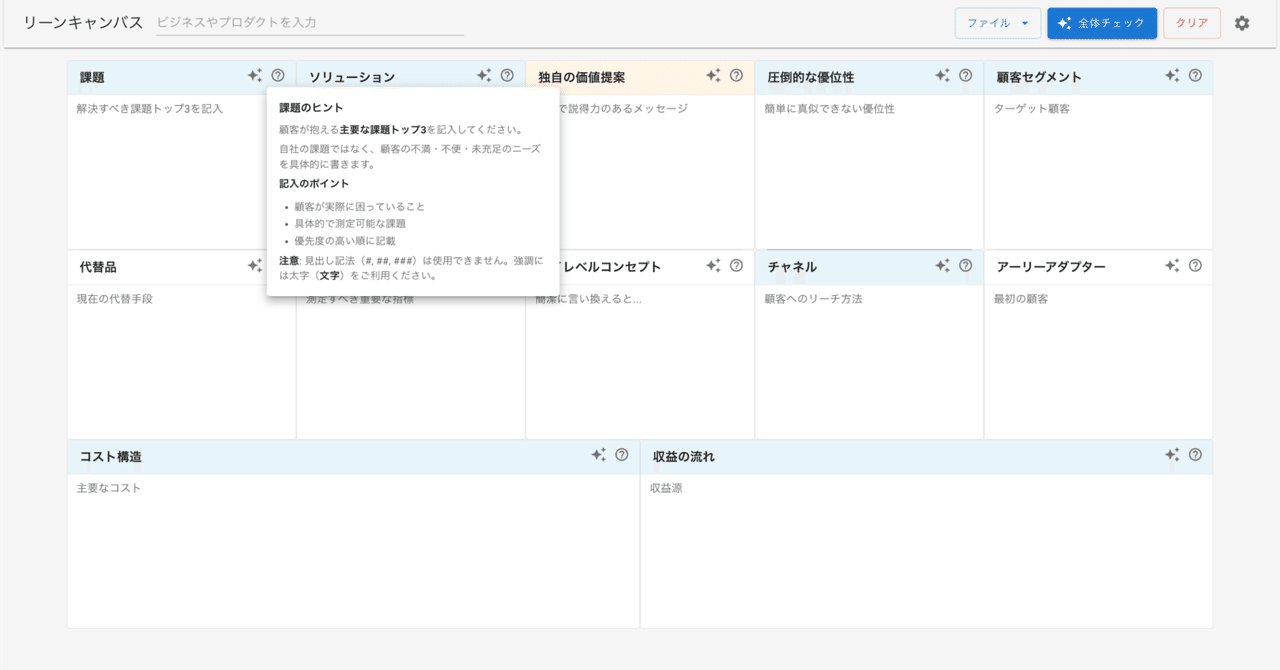Open the help icon on the チャネル section
This screenshot has height=670, width=1280.
[965, 265]
